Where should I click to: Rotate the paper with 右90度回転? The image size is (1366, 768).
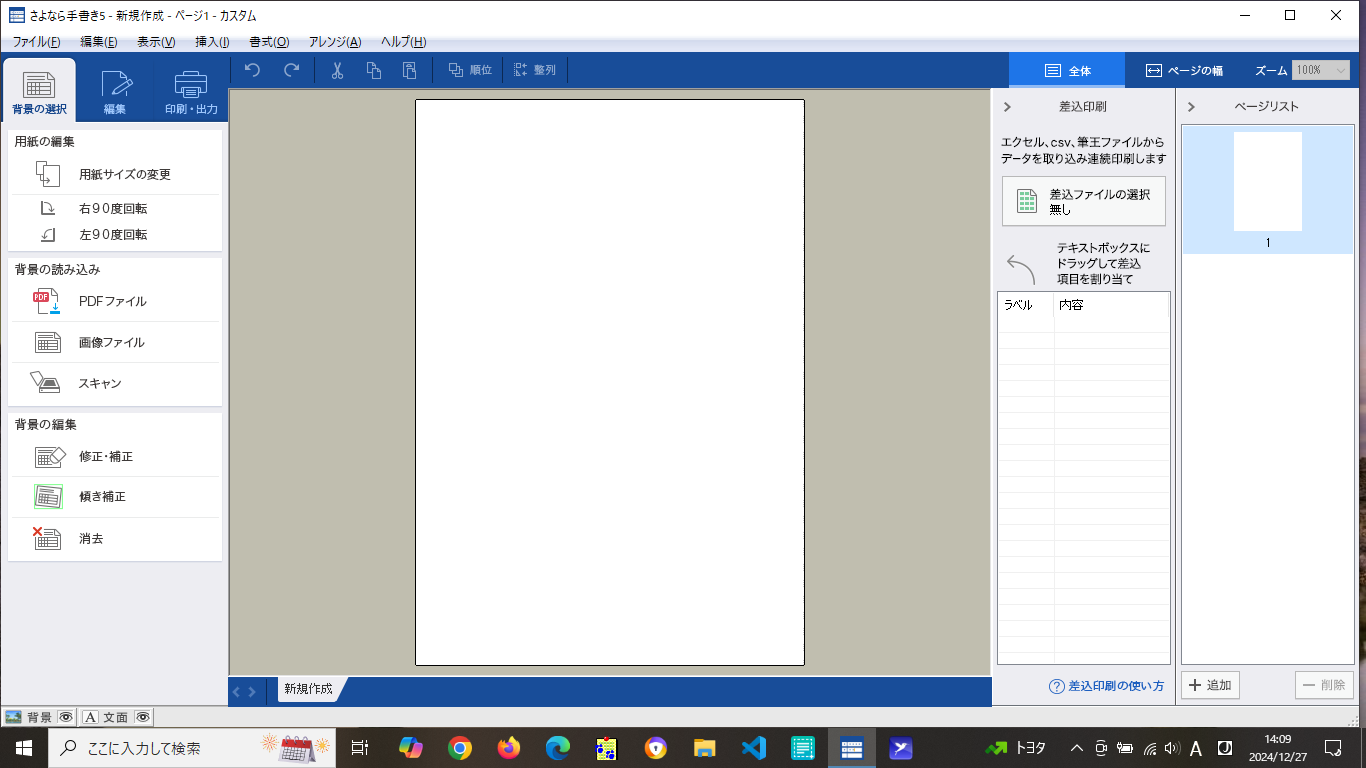tap(114, 209)
